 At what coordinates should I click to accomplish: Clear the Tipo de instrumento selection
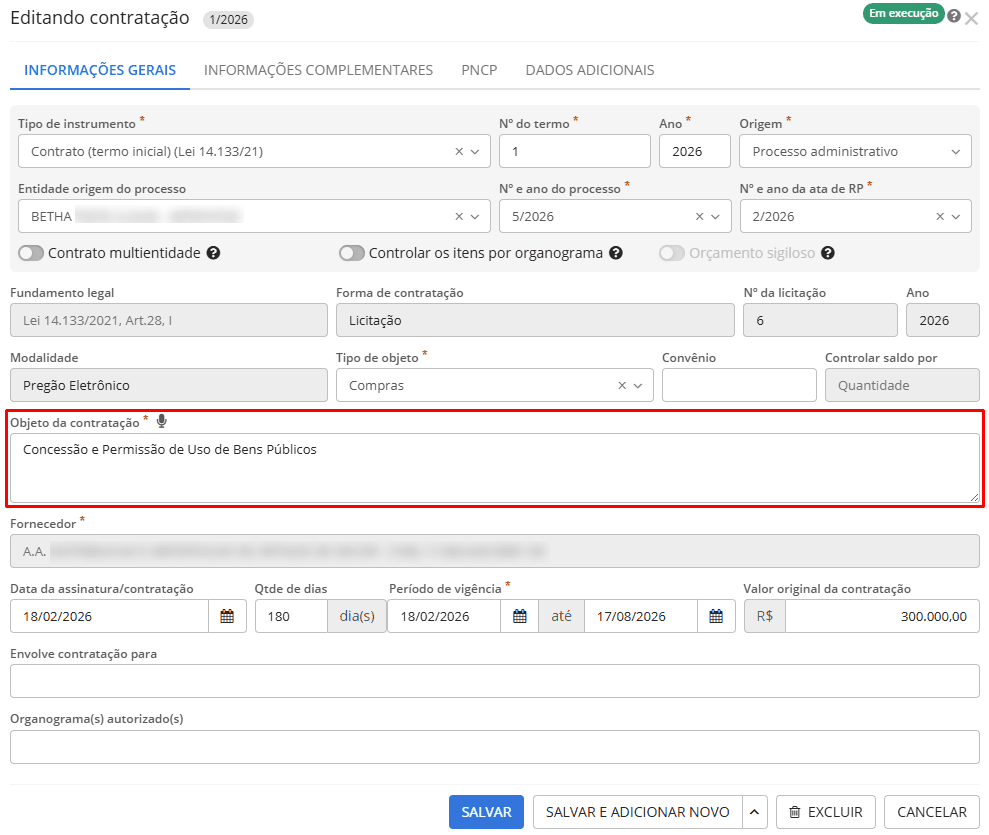coord(459,152)
